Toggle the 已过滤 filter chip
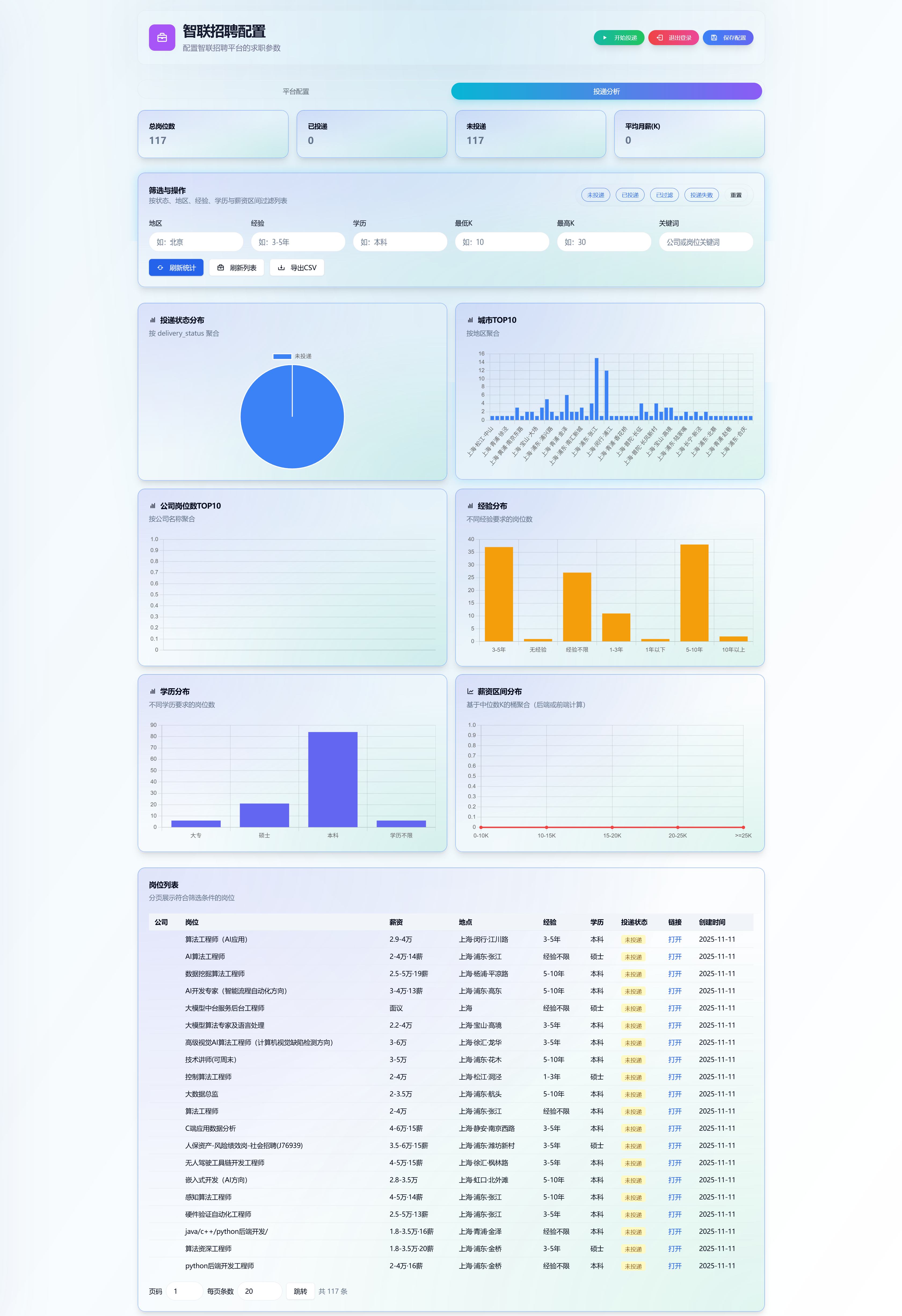This screenshot has width=902, height=1316. (664, 195)
